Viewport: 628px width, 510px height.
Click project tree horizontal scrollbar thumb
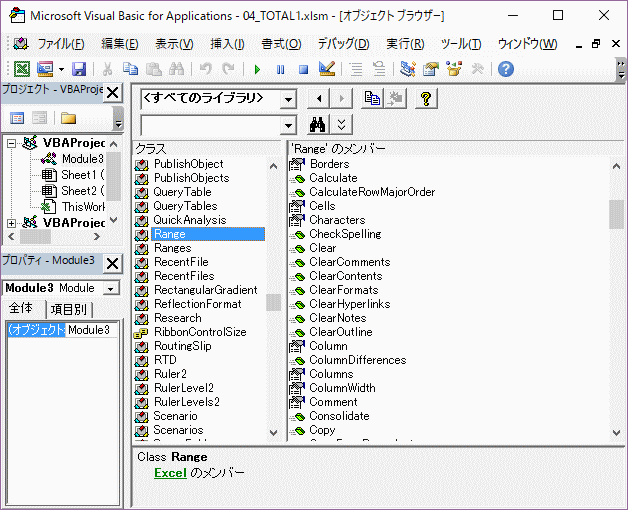(35, 236)
